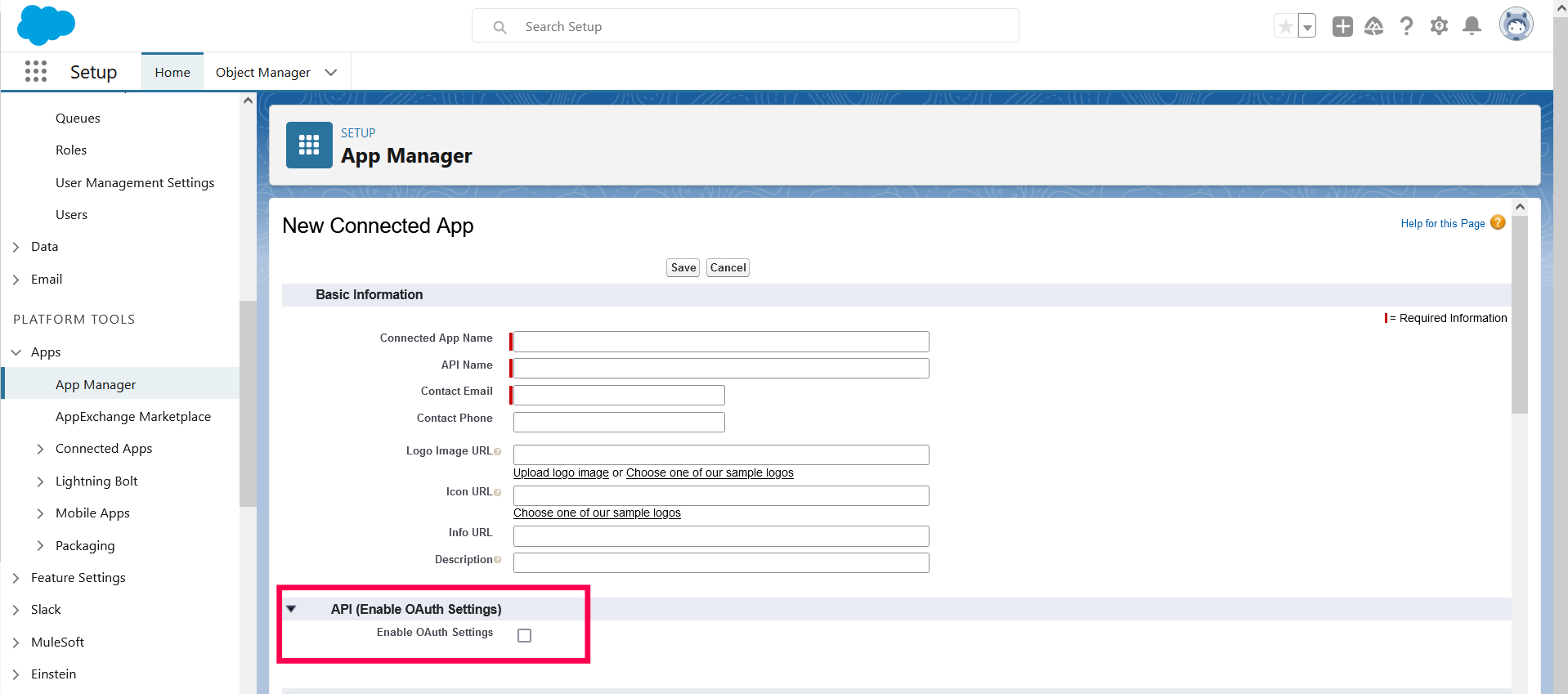1568x694 pixels.
Task: Click the Save button
Action: pos(683,268)
